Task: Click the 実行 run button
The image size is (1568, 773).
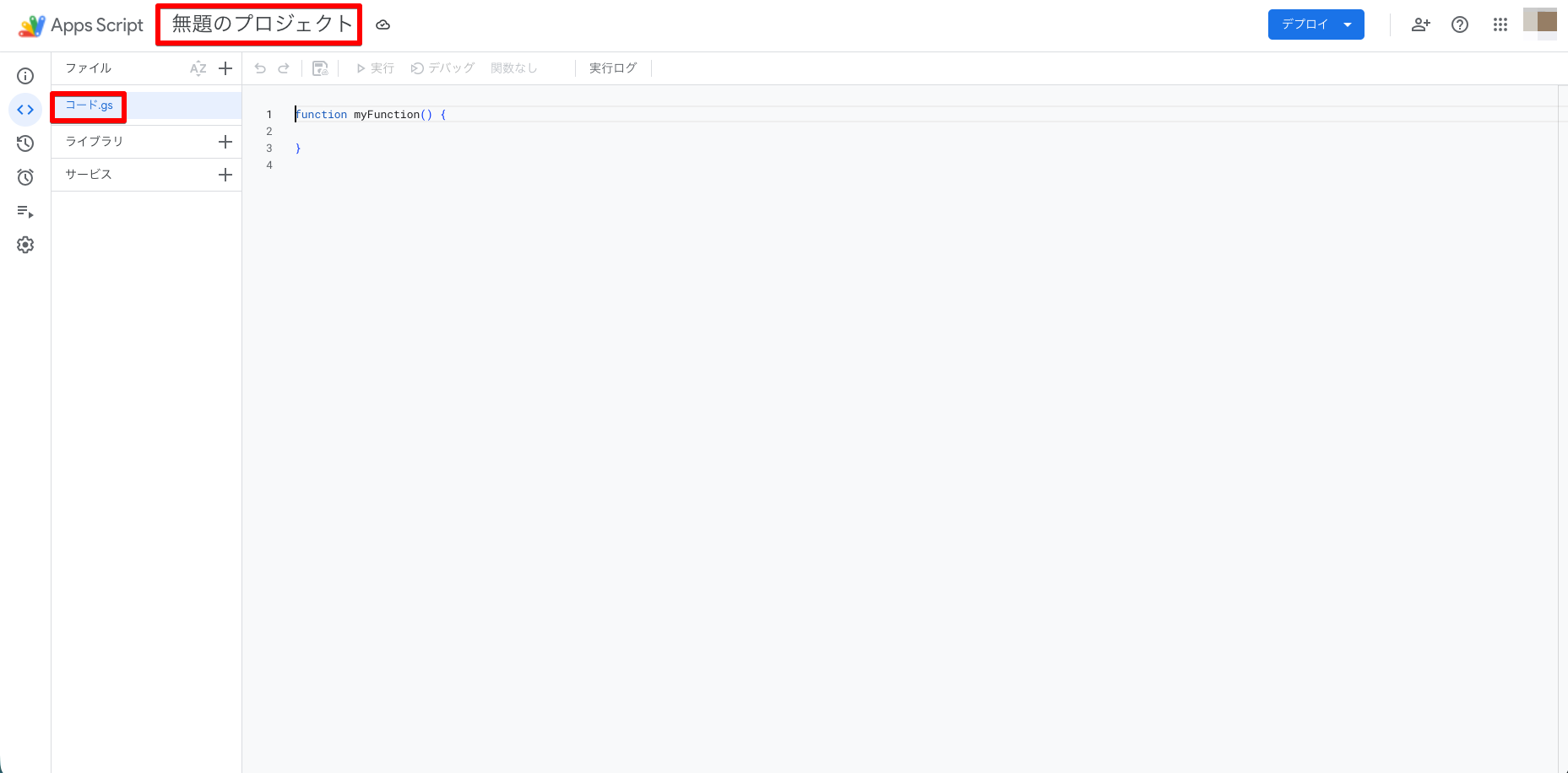Action: 376,68
